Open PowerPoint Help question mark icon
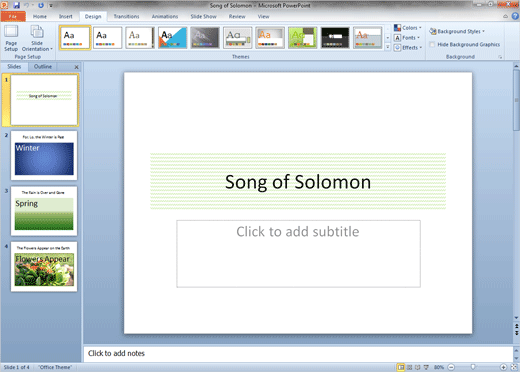The height and width of the screenshot is (372, 520). click(x=515, y=16)
